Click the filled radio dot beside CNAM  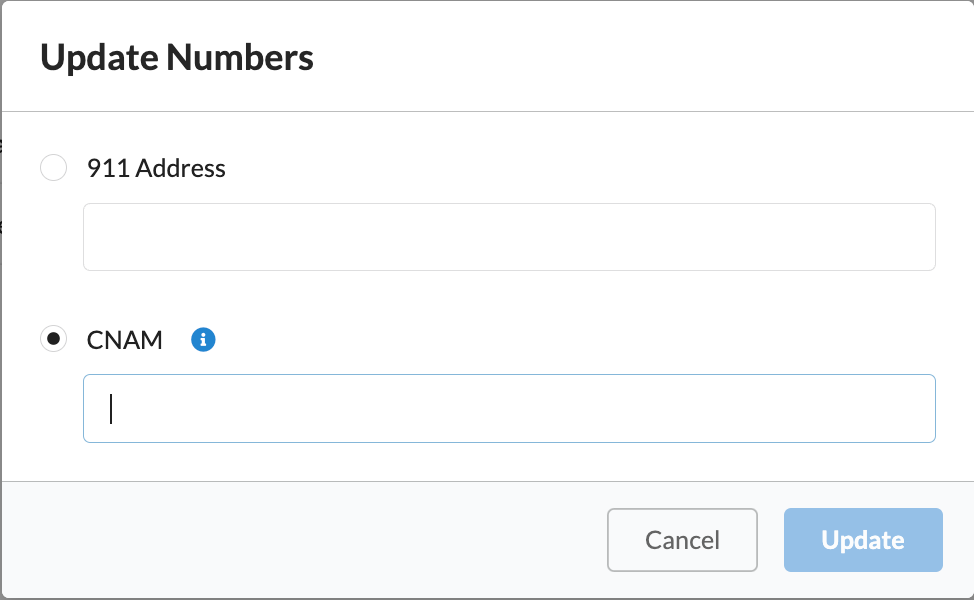point(53,339)
